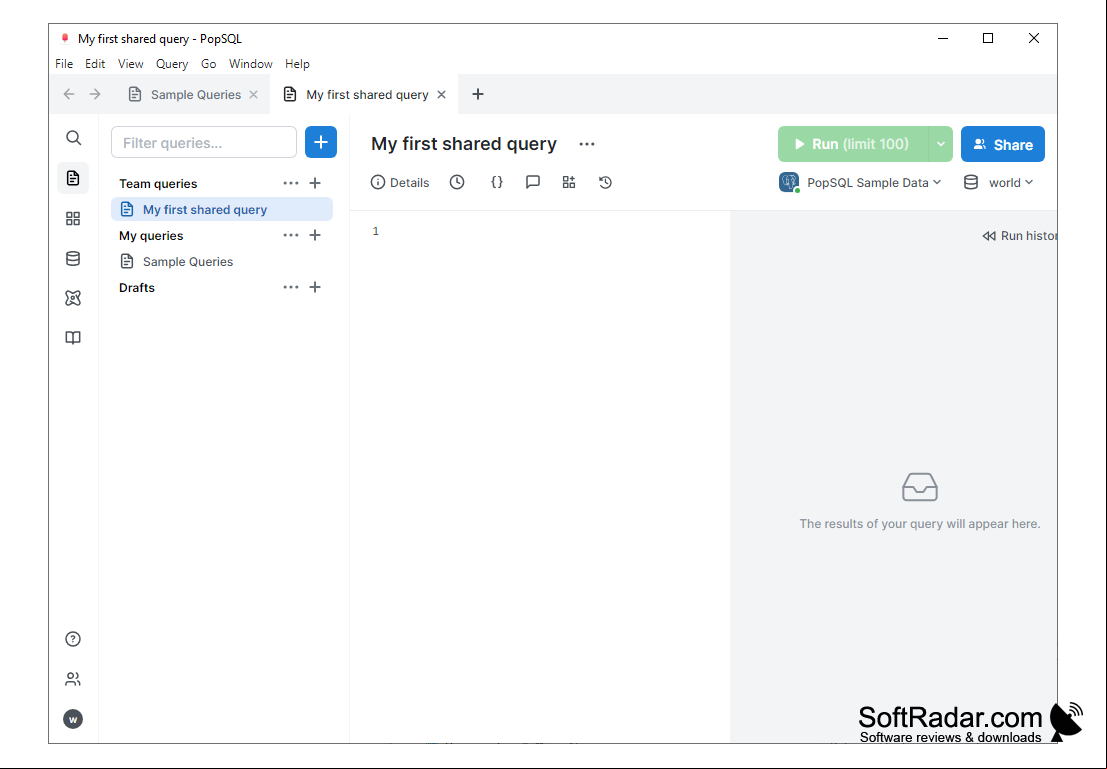Switch to My first shared query tab
The height and width of the screenshot is (769, 1107).
click(366, 95)
